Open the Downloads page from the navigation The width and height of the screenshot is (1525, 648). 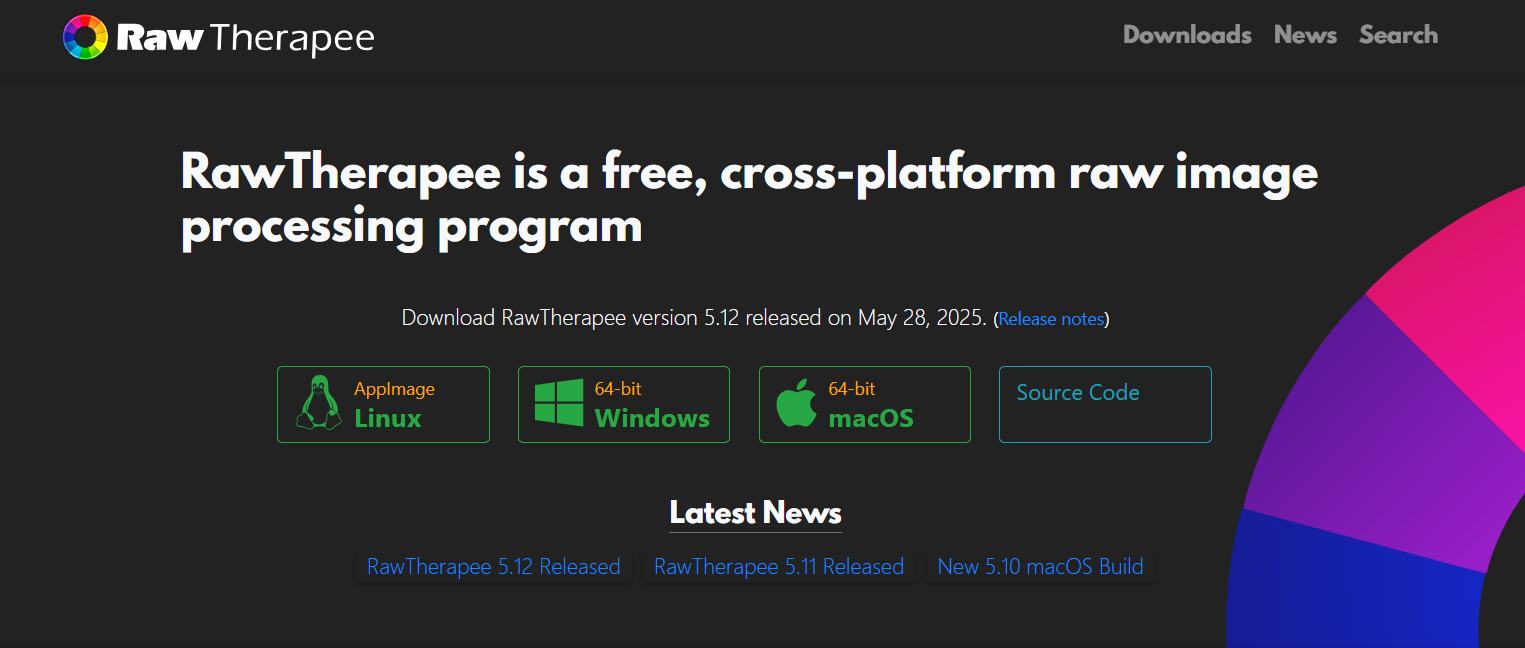coord(1187,35)
